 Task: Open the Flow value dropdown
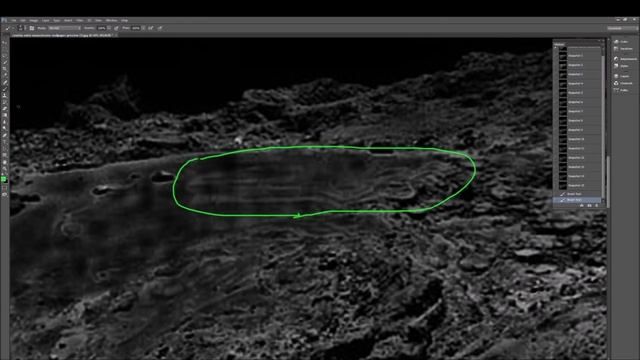143,28
